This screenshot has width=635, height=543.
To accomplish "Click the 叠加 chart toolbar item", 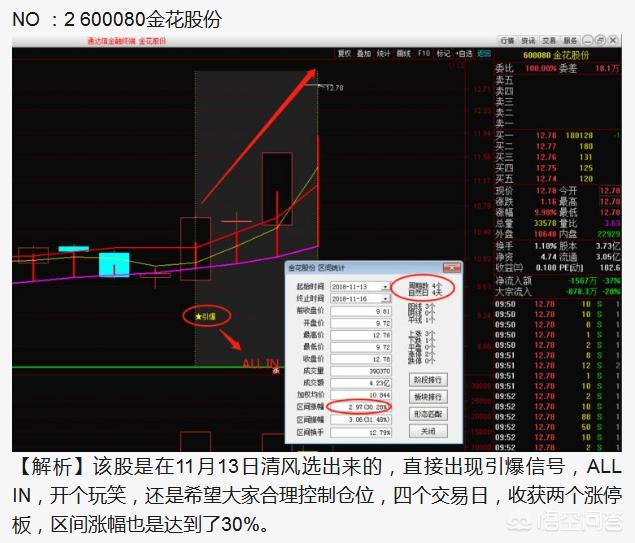I will (364, 53).
